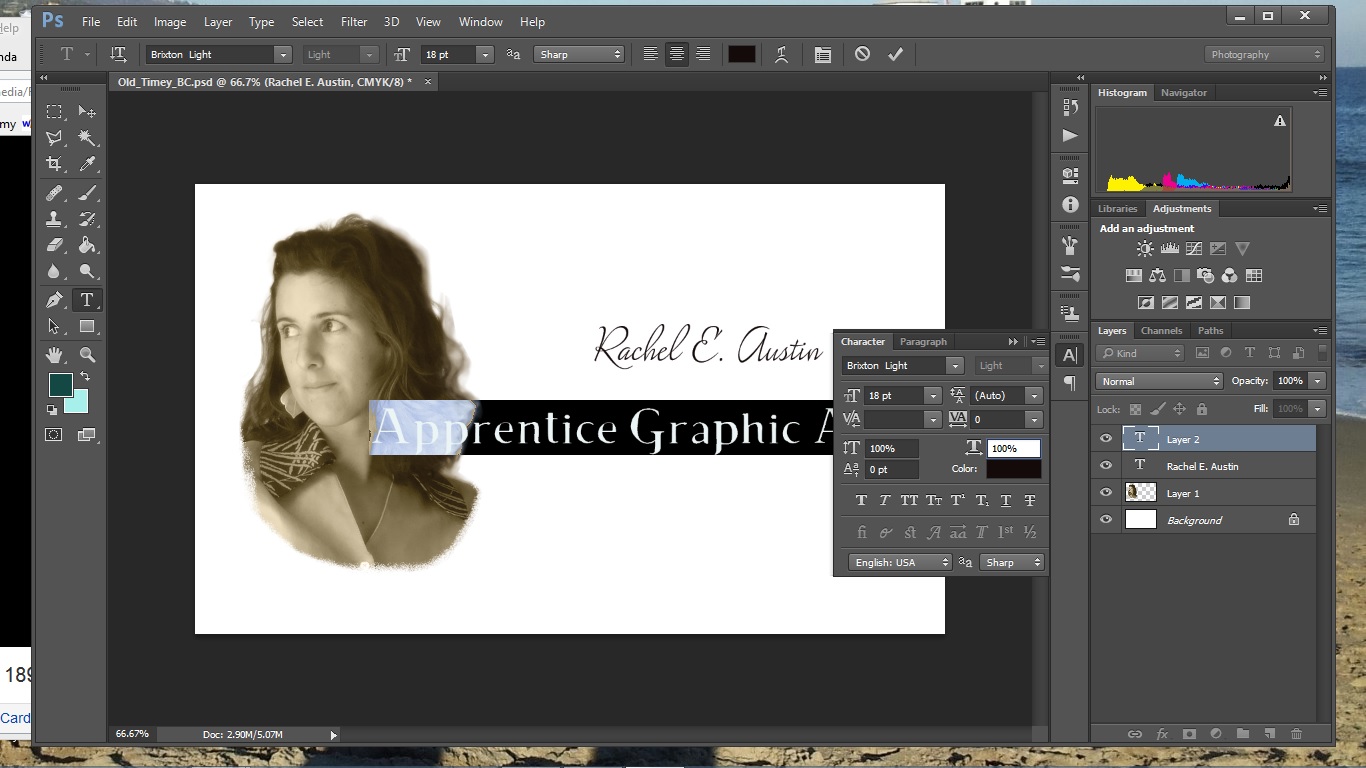Open the Normal blend mode dropdown
Viewport: 1366px width, 768px height.
click(x=1159, y=381)
